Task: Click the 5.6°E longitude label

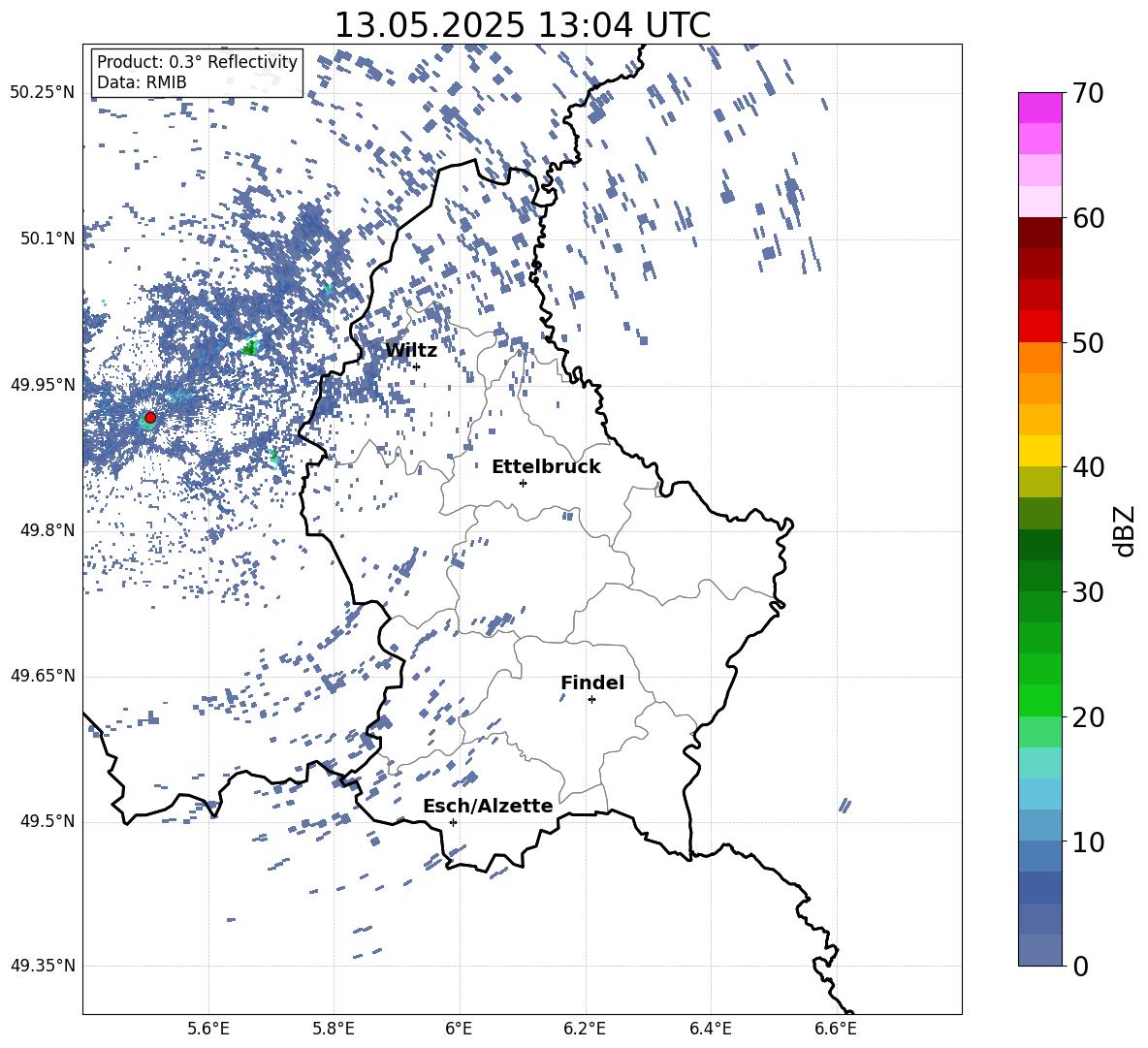Action: tap(208, 1030)
